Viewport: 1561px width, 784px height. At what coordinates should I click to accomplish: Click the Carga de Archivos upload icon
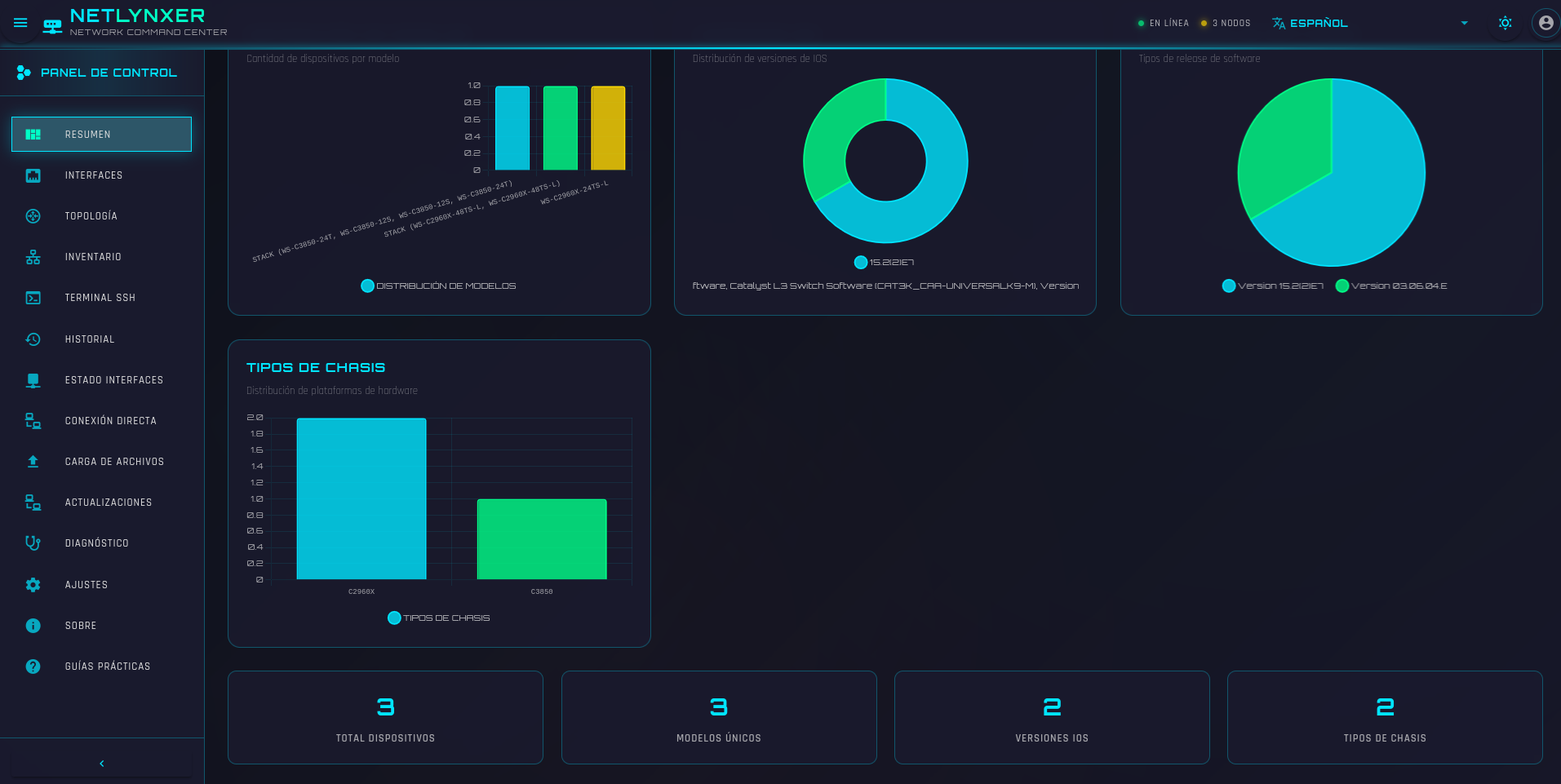[x=33, y=462]
